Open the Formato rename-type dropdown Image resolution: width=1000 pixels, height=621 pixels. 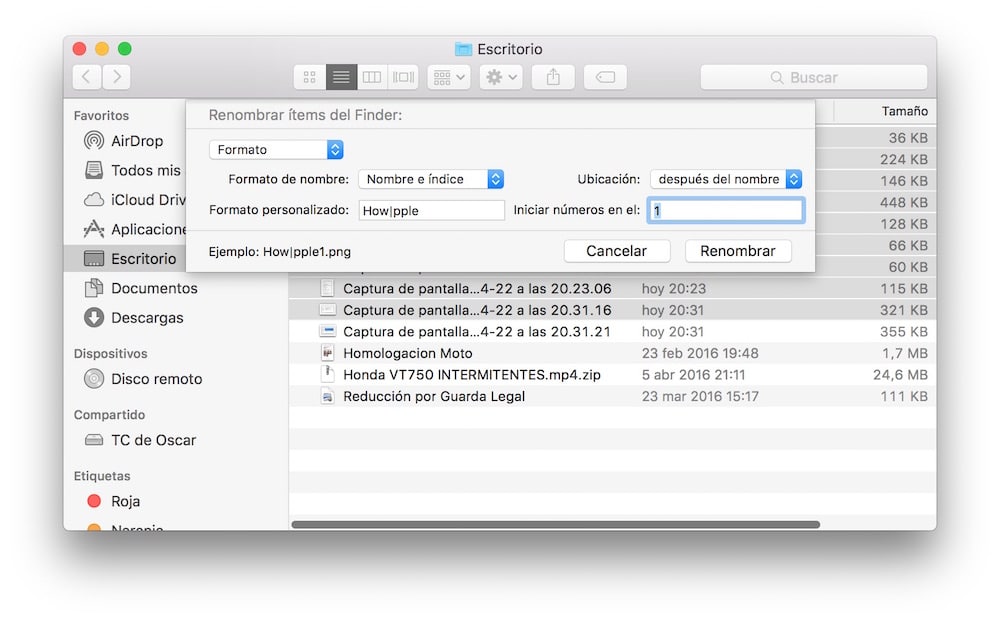click(276, 149)
